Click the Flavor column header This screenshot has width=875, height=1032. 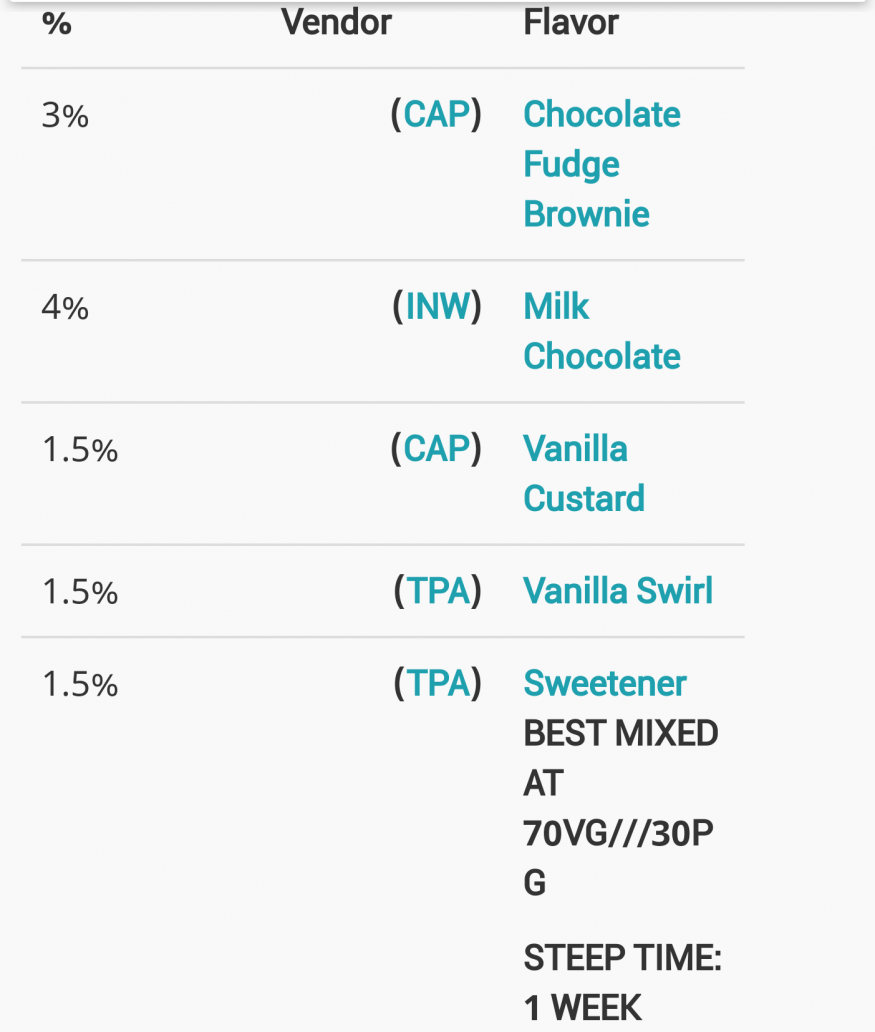pos(571,22)
